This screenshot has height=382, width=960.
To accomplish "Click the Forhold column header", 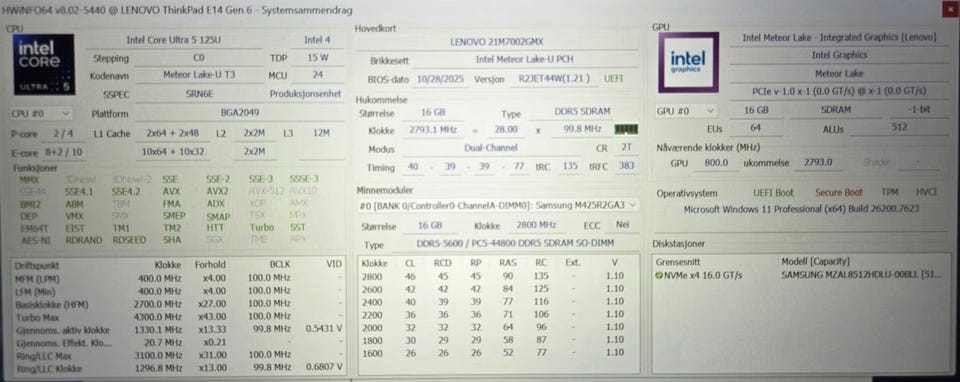I will point(210,264).
